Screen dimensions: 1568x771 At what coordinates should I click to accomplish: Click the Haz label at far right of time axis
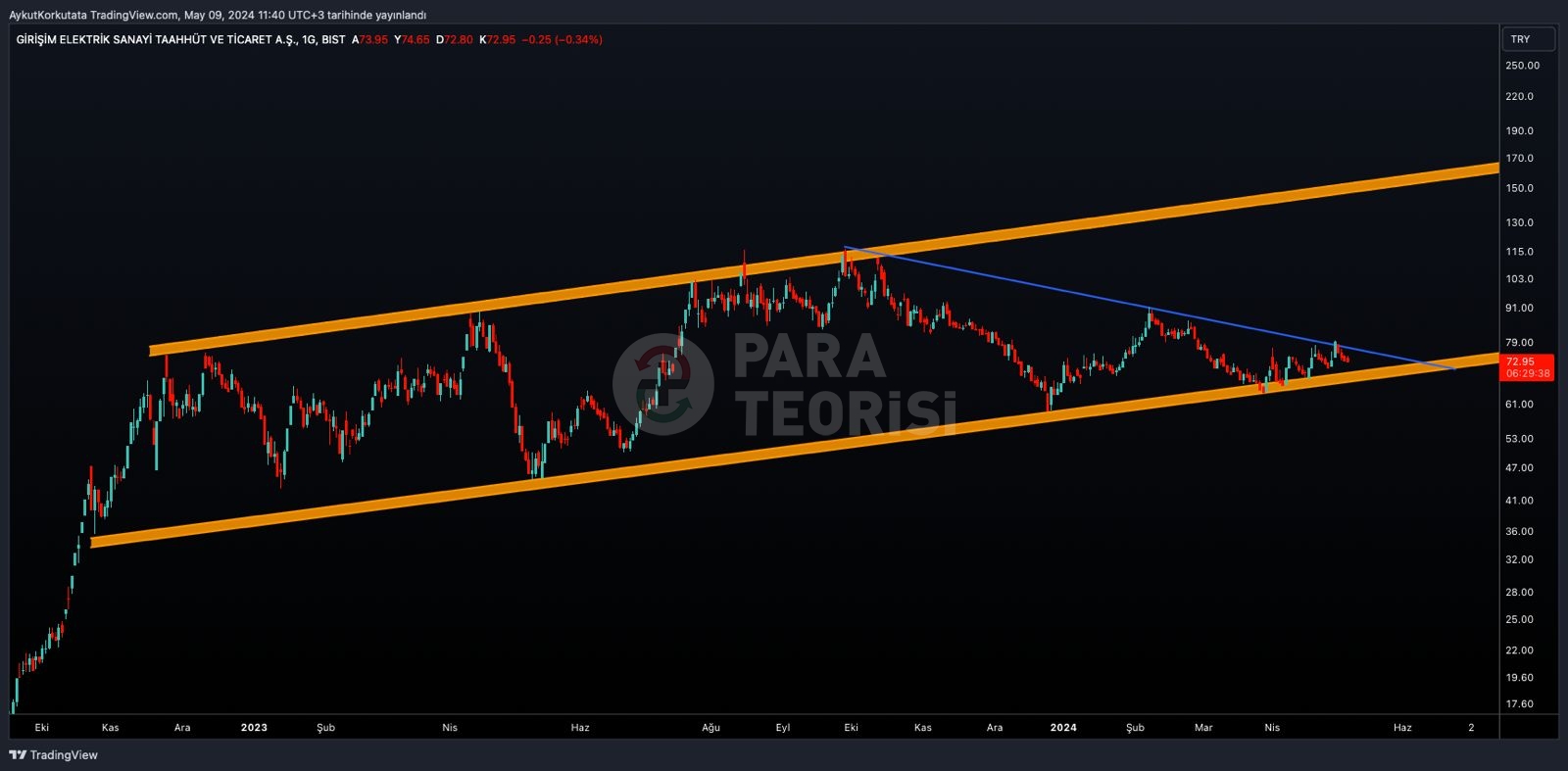[1402, 728]
